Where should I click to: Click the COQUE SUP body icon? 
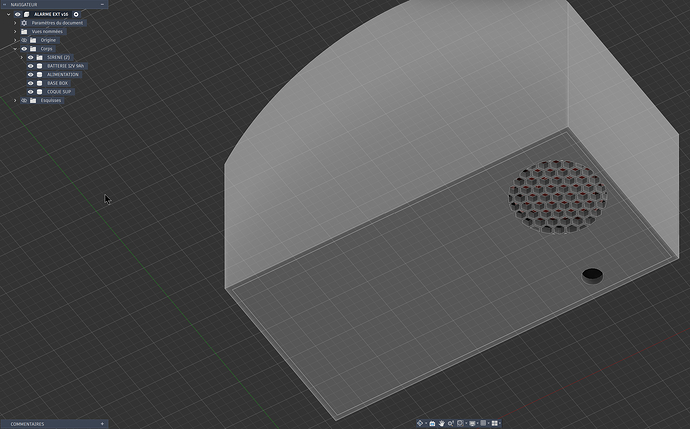pos(39,92)
